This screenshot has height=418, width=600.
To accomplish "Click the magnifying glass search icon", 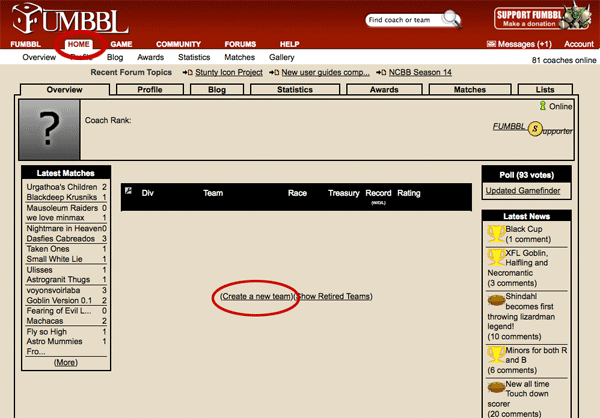I will click(452, 19).
